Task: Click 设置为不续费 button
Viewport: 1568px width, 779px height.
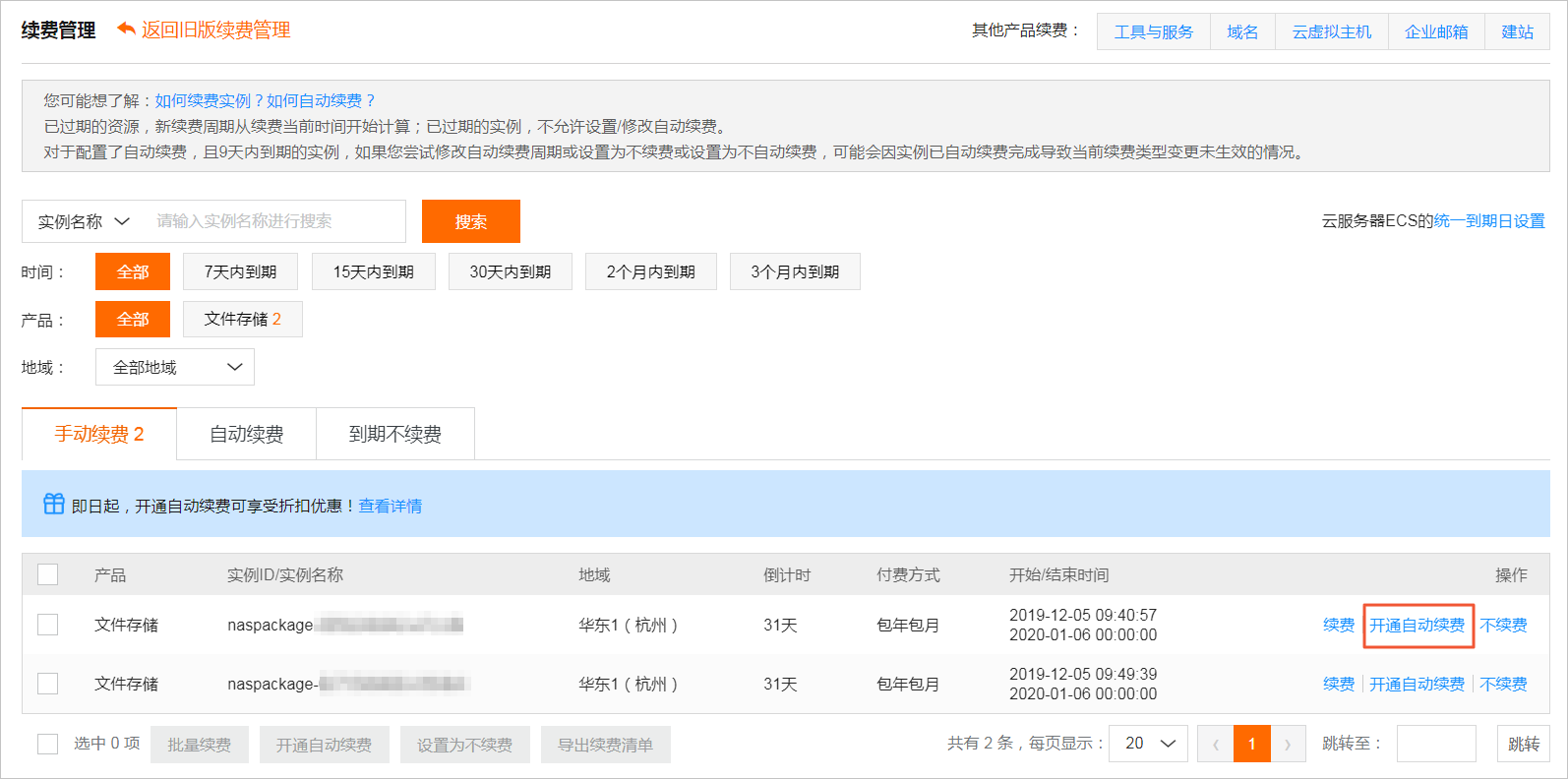Action: [465, 745]
